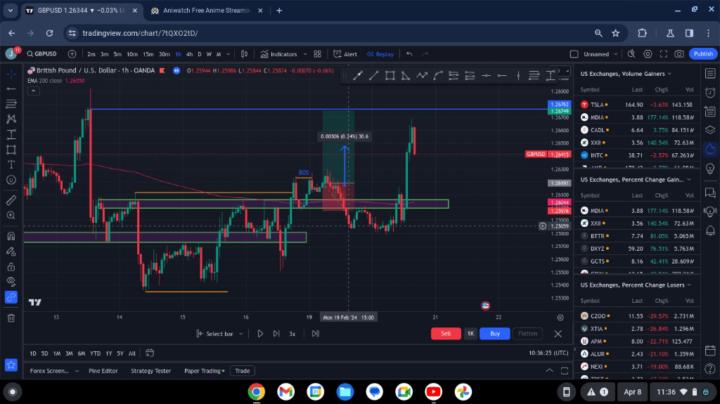Select vertical line tool in favorites bar

pos(518,76)
